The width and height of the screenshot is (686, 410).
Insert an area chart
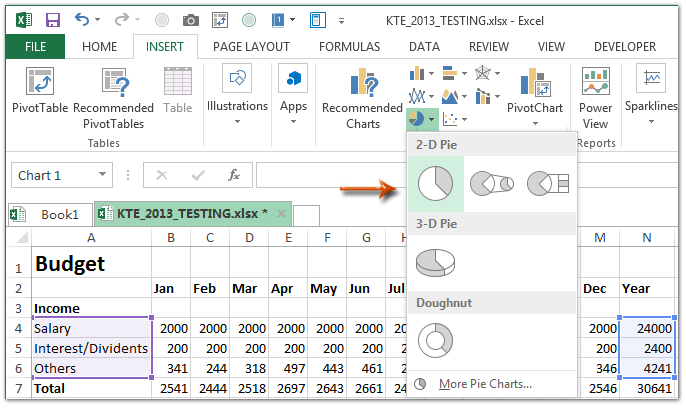[x=450, y=96]
